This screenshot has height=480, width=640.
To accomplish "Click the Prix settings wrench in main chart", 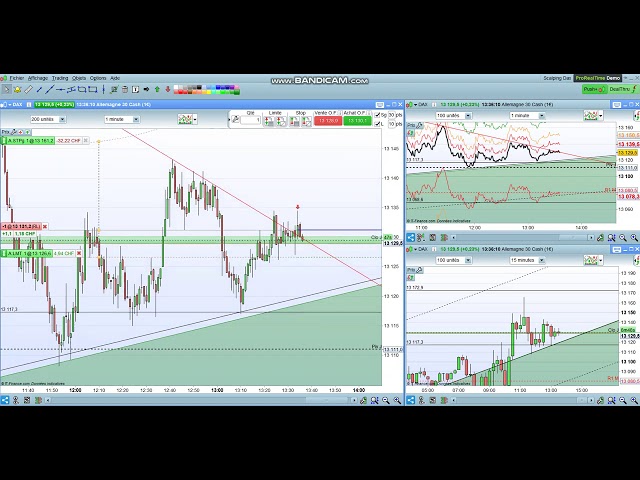I will coord(13,132).
